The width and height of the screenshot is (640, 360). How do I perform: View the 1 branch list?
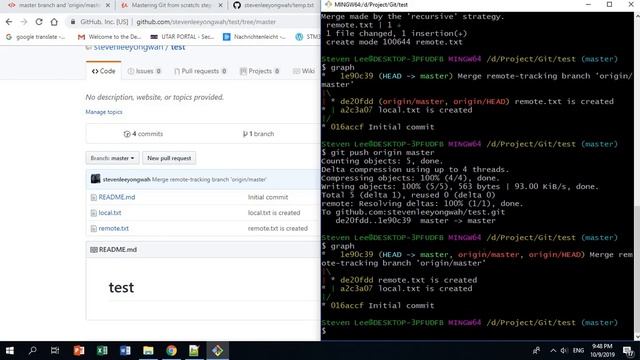[258, 134]
